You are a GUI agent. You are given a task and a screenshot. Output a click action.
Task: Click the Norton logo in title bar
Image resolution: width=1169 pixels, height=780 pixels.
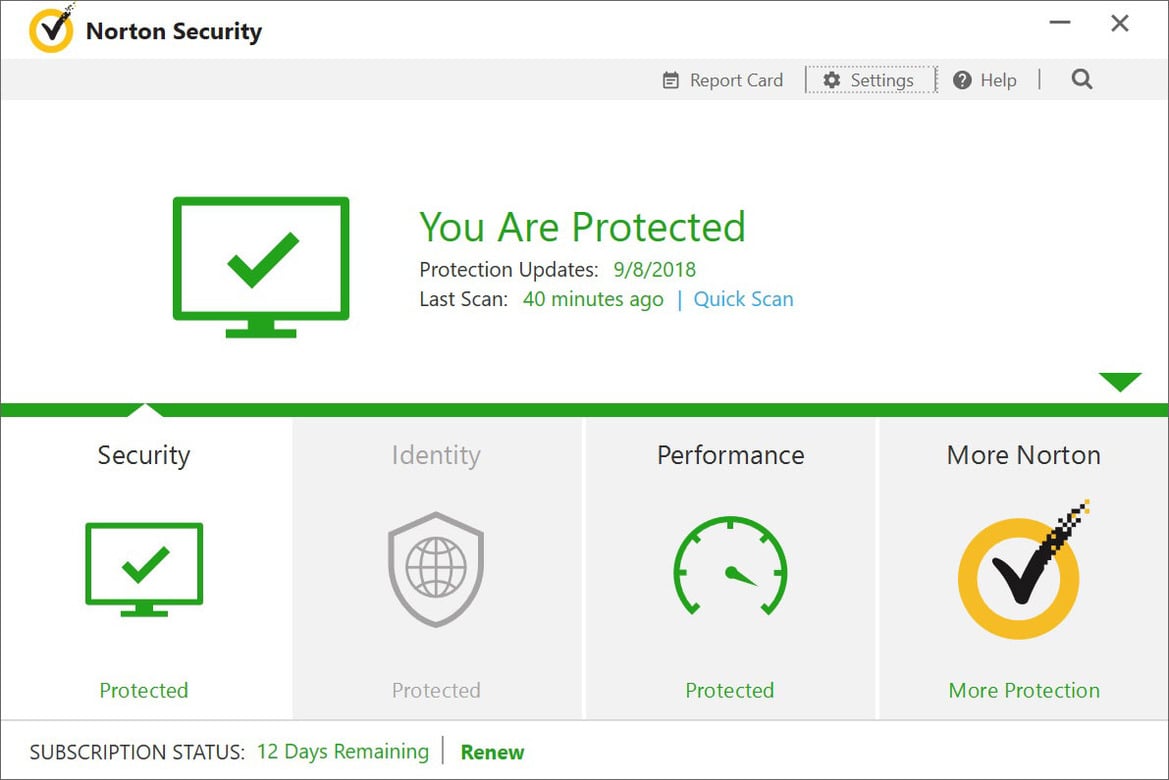[51, 28]
